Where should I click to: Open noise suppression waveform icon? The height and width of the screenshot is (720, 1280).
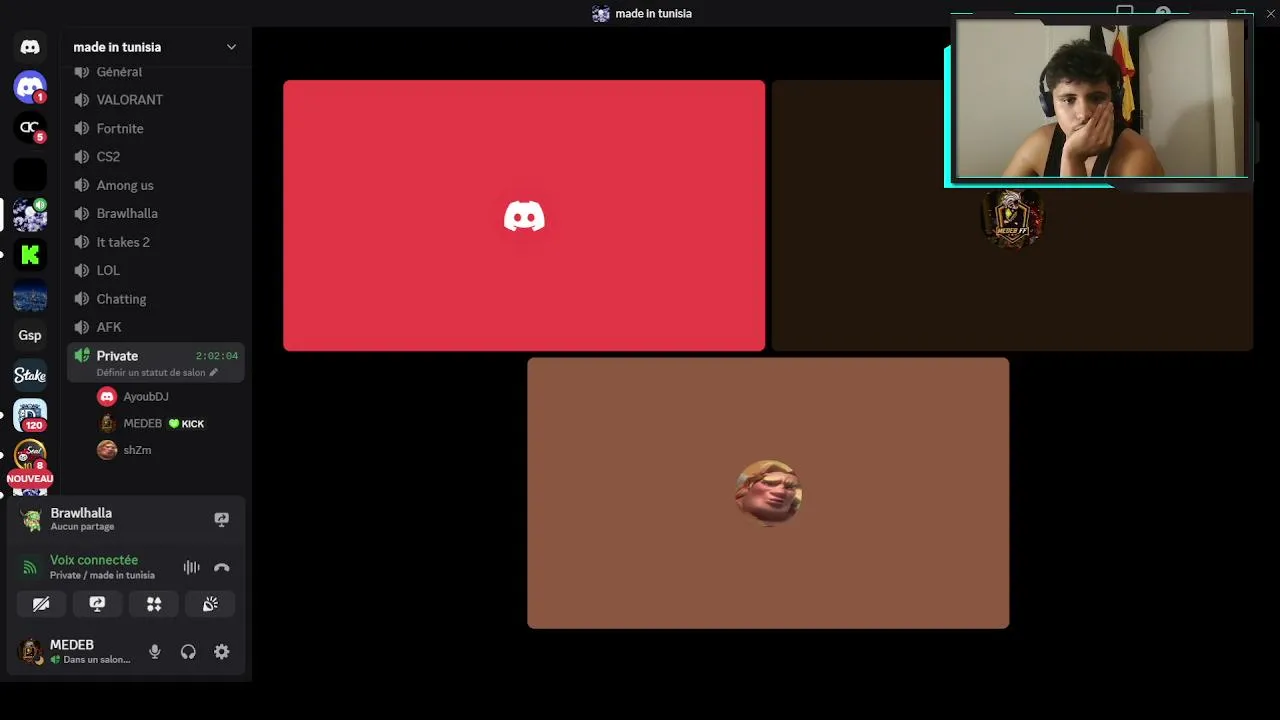tap(191, 568)
